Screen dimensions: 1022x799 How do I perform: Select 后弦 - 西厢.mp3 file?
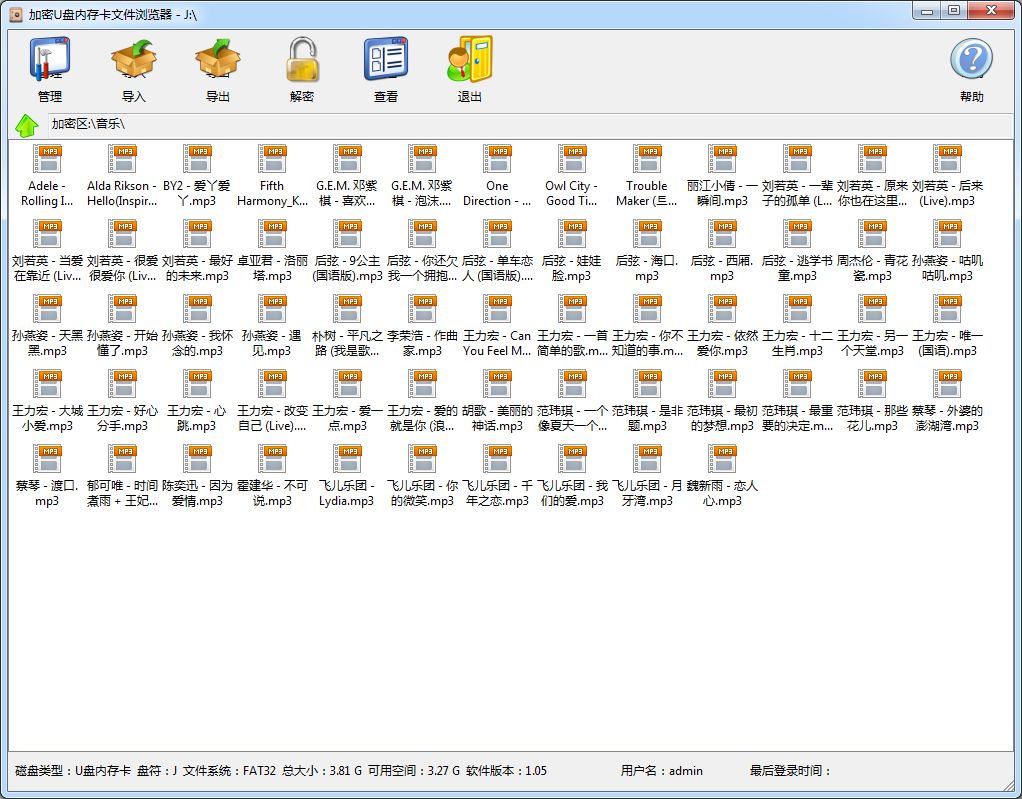[722, 251]
